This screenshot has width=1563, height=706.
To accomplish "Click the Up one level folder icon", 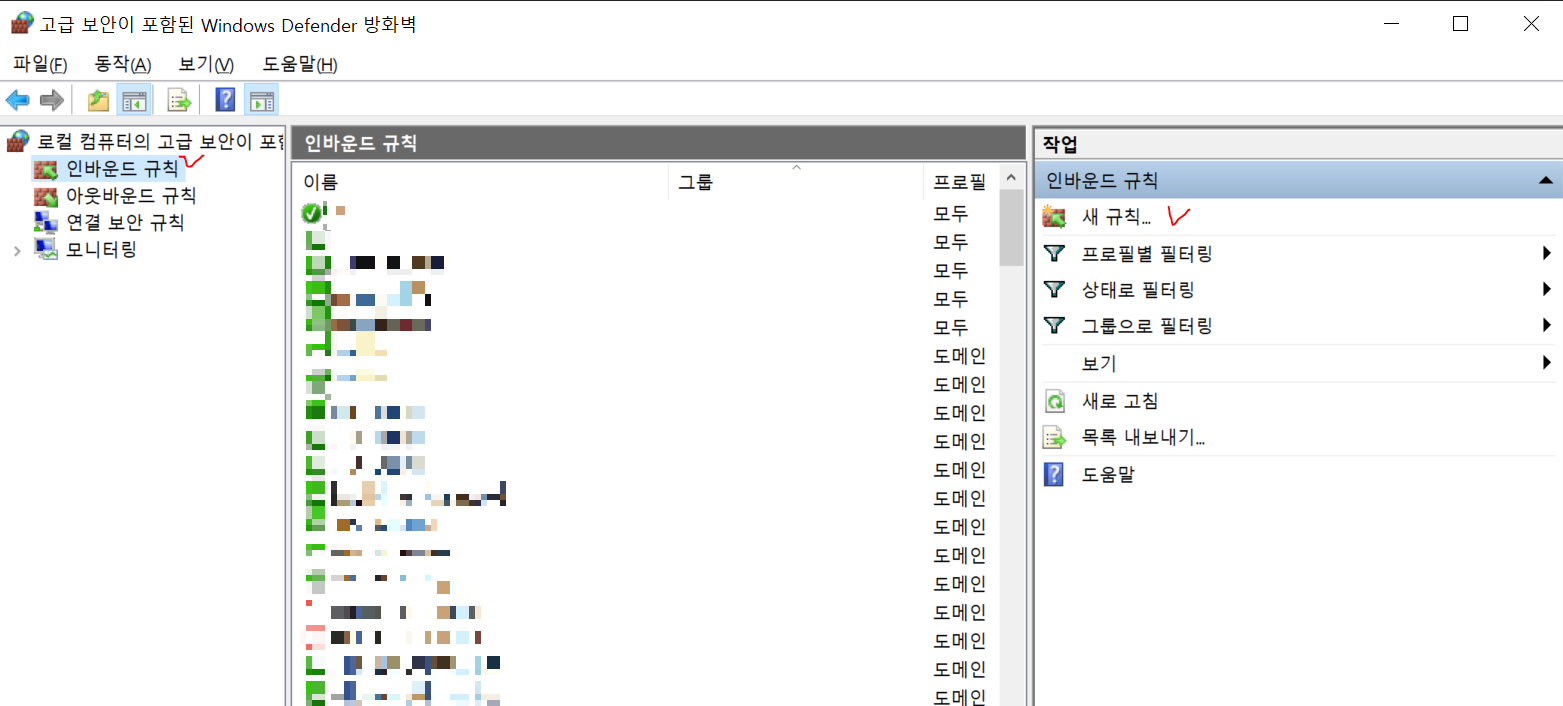I will click(98, 100).
